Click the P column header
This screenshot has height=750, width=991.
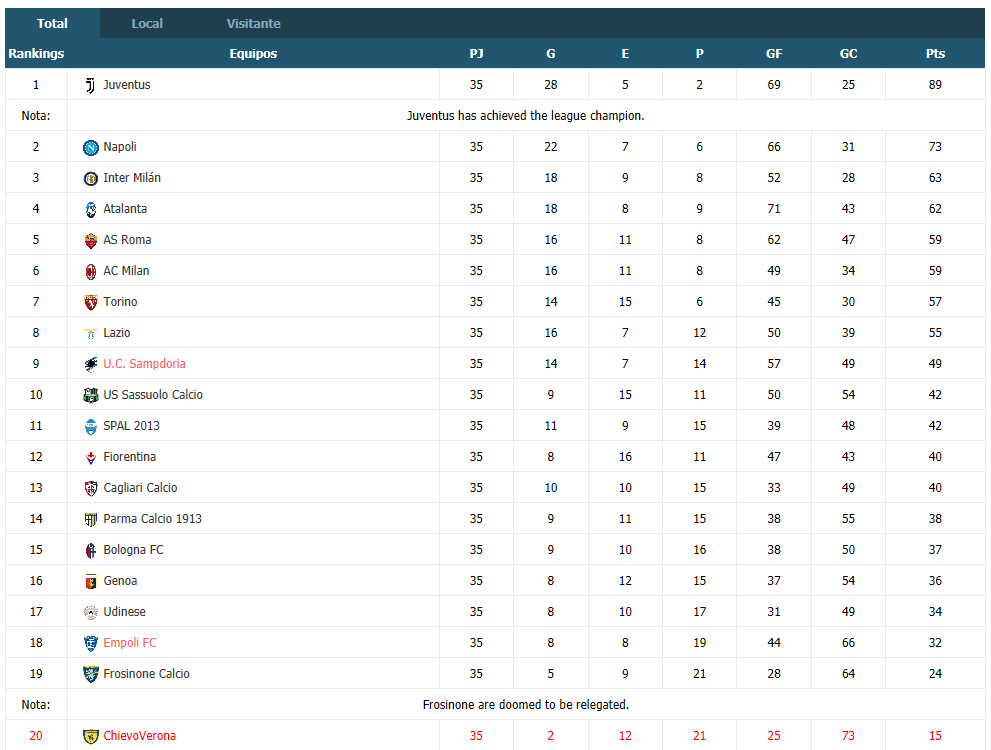(x=700, y=53)
